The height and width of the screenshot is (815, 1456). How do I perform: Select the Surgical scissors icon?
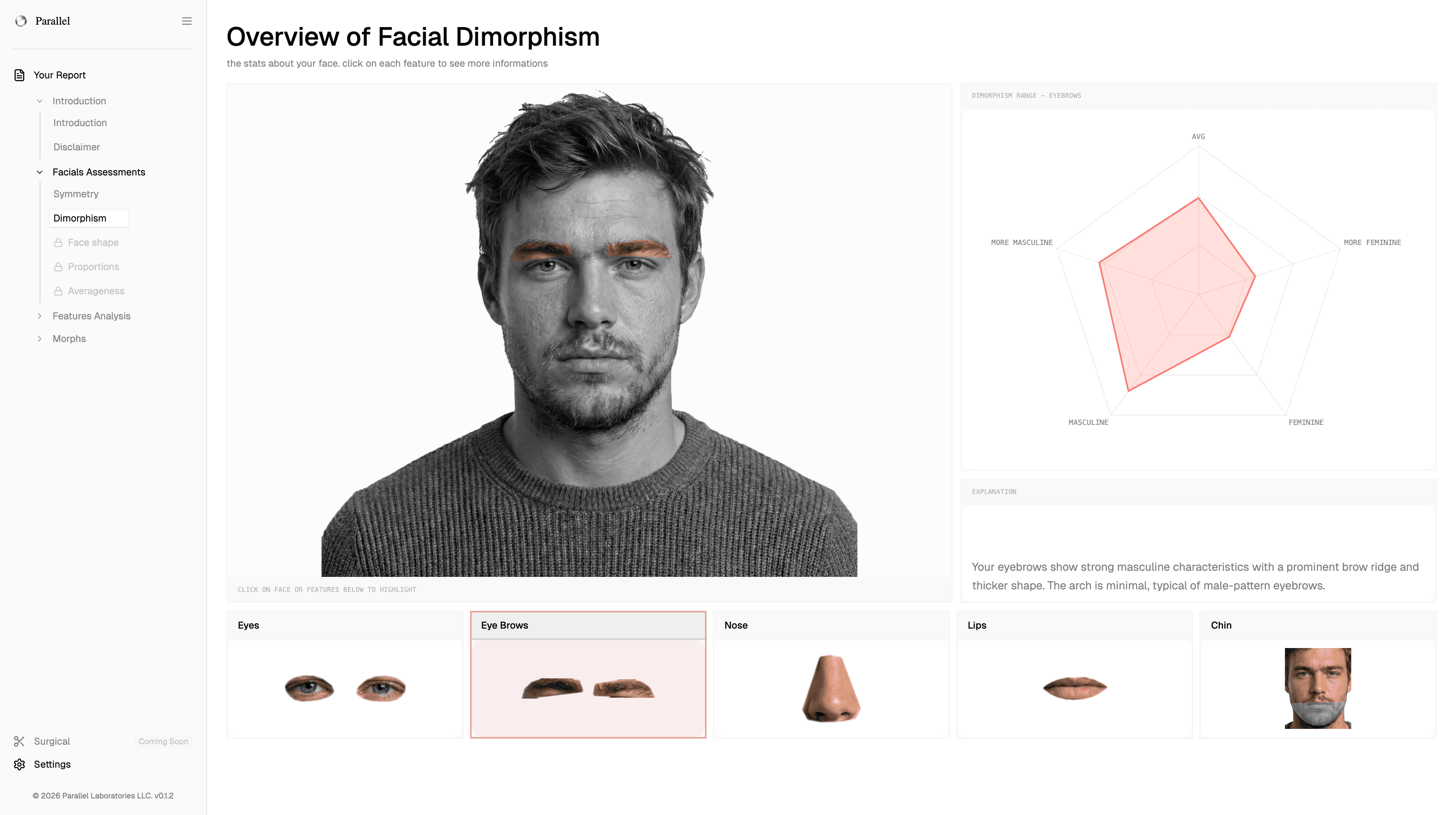20,741
